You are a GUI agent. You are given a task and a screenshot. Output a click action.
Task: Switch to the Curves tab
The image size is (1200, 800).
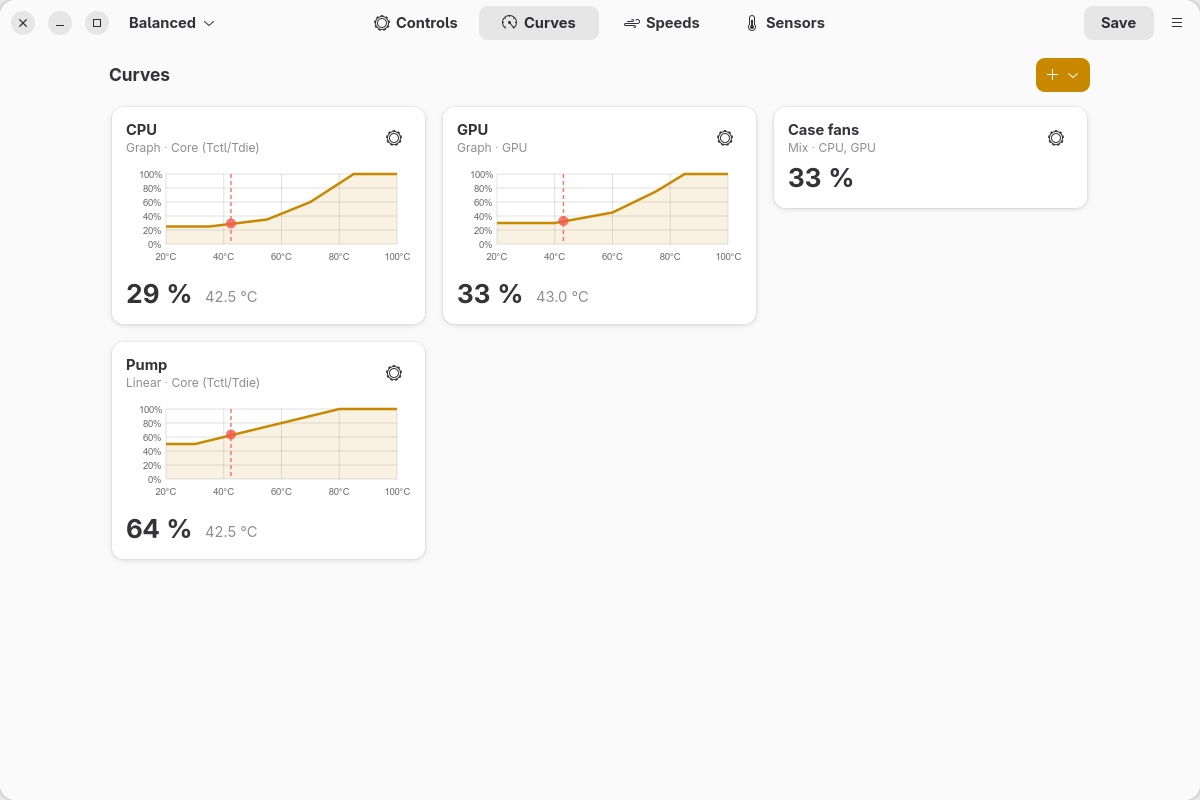click(x=539, y=23)
